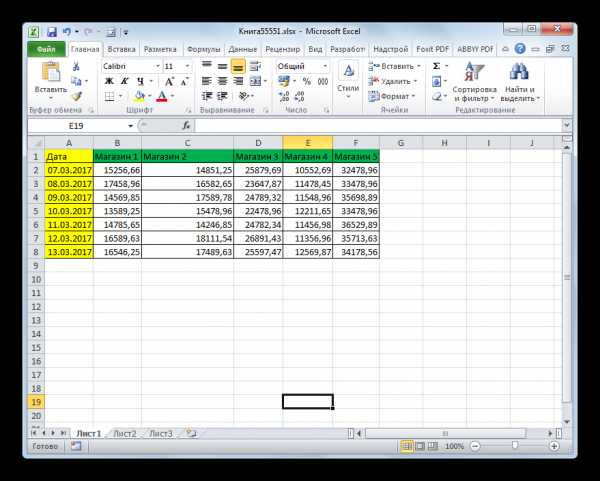
Task: Apply fill color bucket
Action: coord(140,96)
